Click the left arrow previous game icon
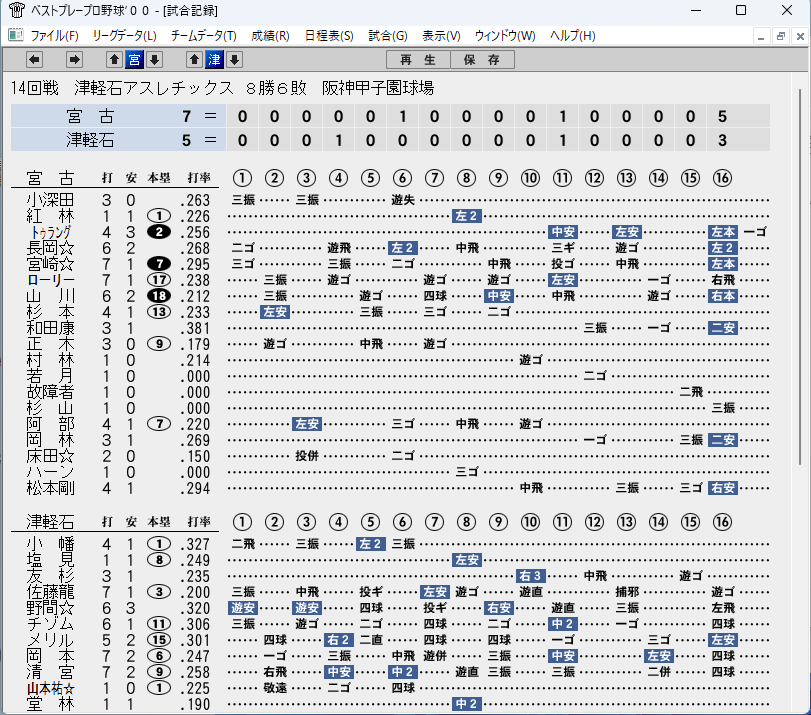 35,60
